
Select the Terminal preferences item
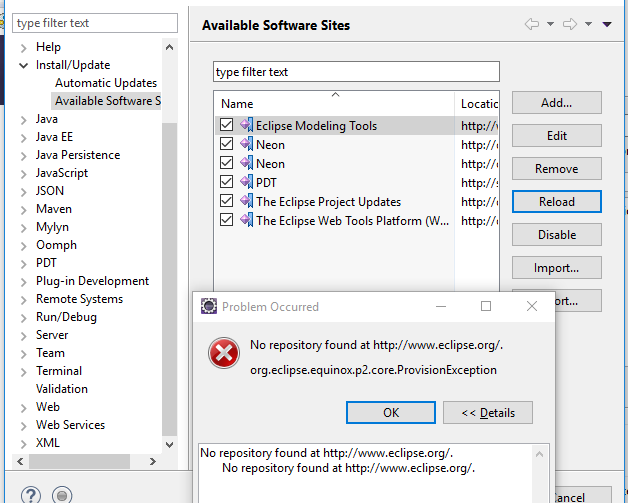(59, 371)
